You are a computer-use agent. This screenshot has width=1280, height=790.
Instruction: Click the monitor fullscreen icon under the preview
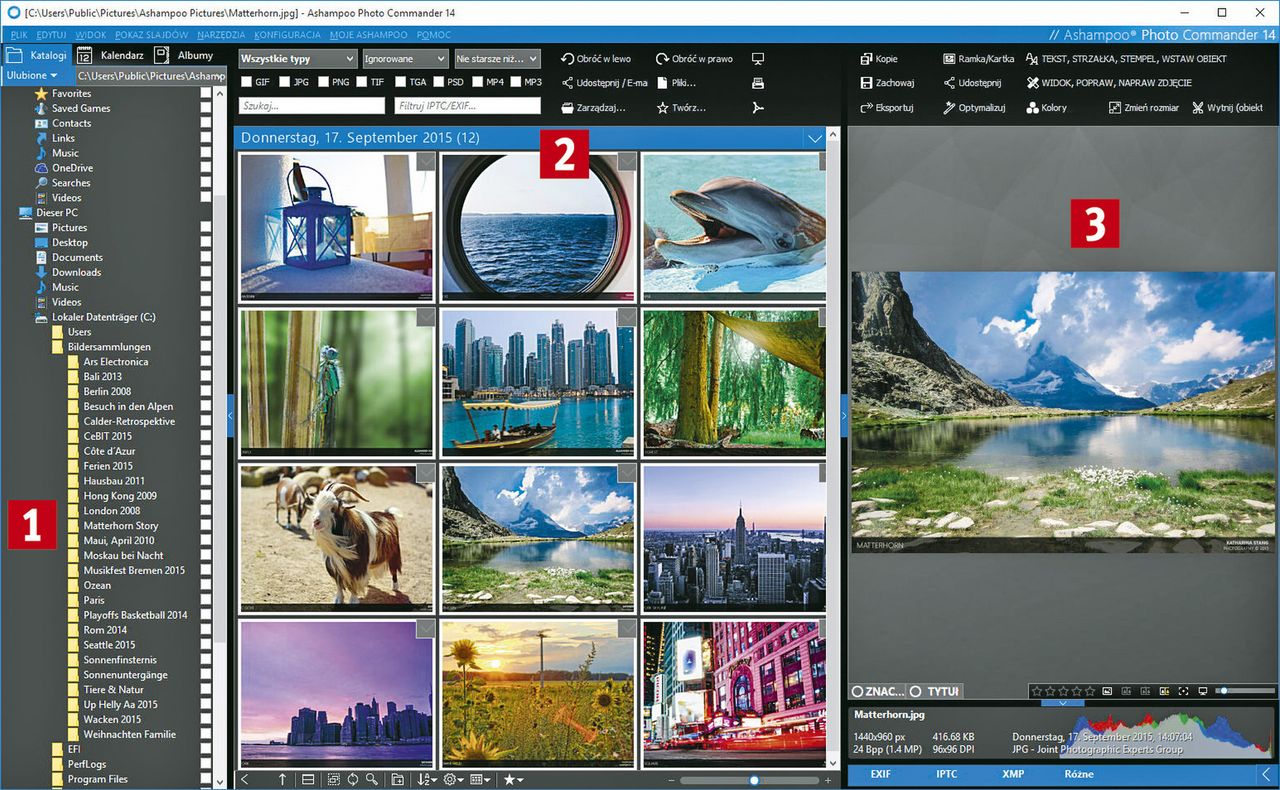[x=1203, y=691]
